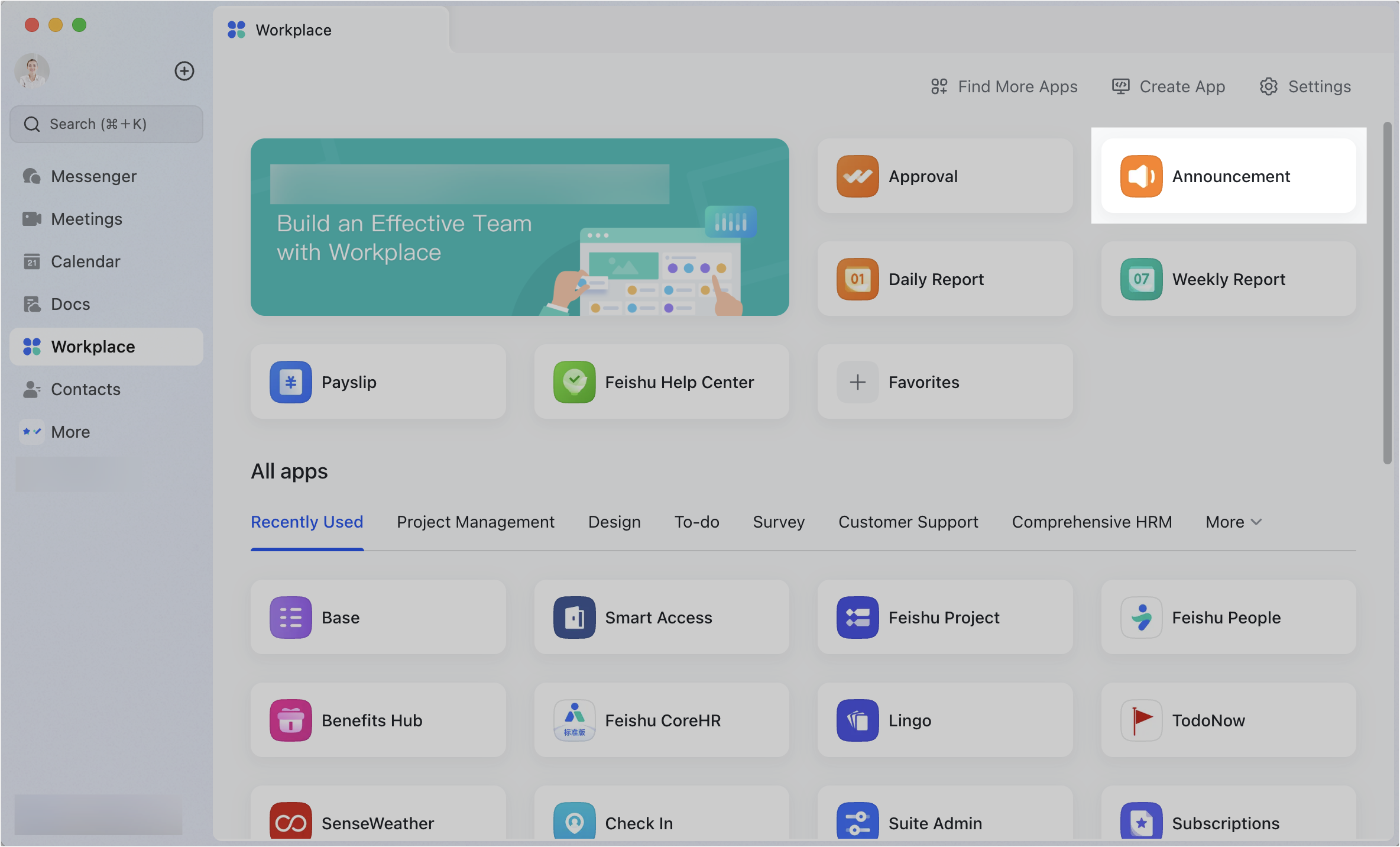
Task: Select the Customer Support tab
Action: point(908,522)
